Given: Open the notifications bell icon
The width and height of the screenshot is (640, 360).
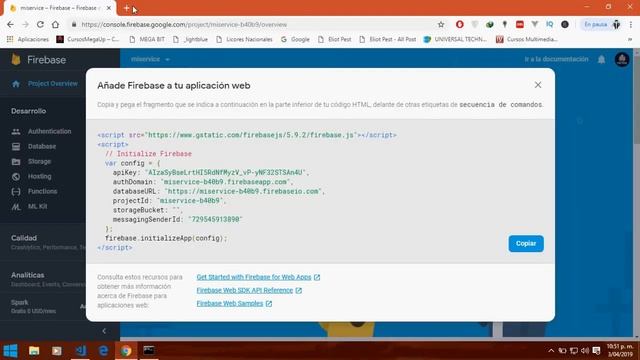Looking at the screenshot, I should 601,60.
